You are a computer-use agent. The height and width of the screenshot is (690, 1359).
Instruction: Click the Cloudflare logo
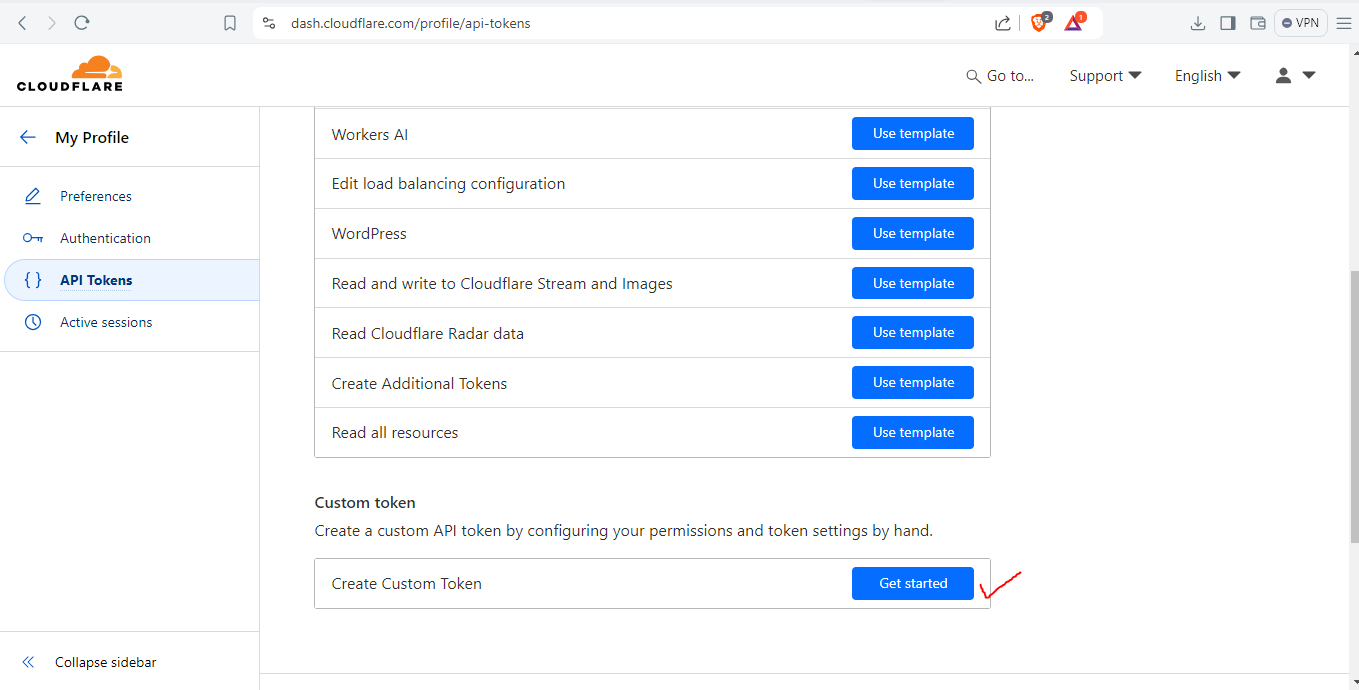[x=70, y=74]
